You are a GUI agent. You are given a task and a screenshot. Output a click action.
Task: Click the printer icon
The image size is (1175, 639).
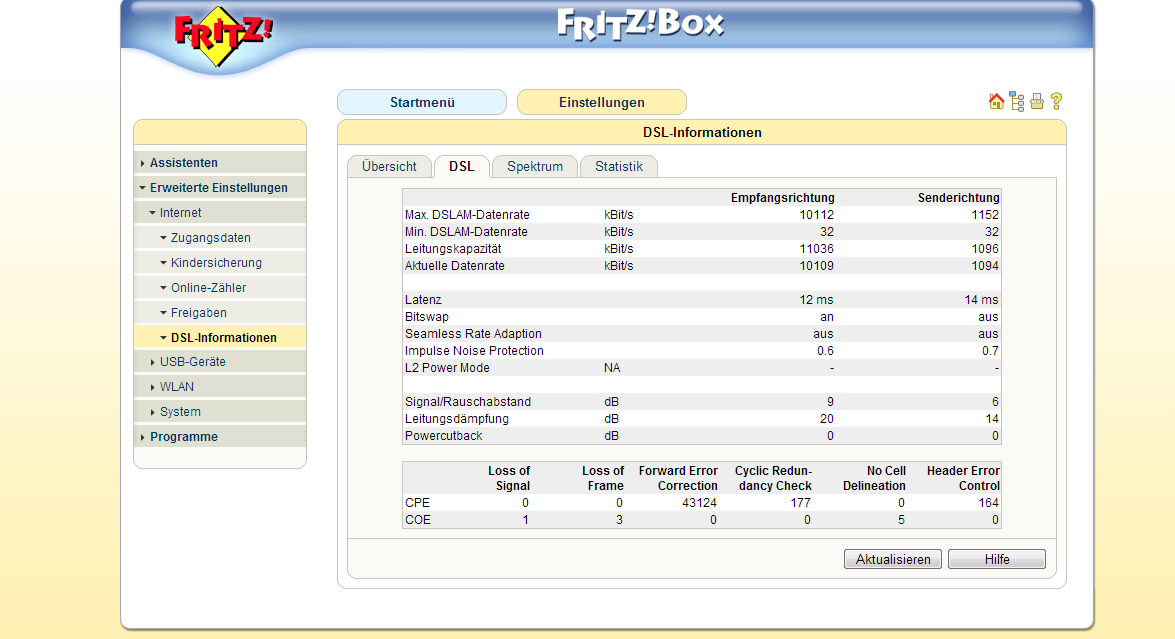point(1037,101)
